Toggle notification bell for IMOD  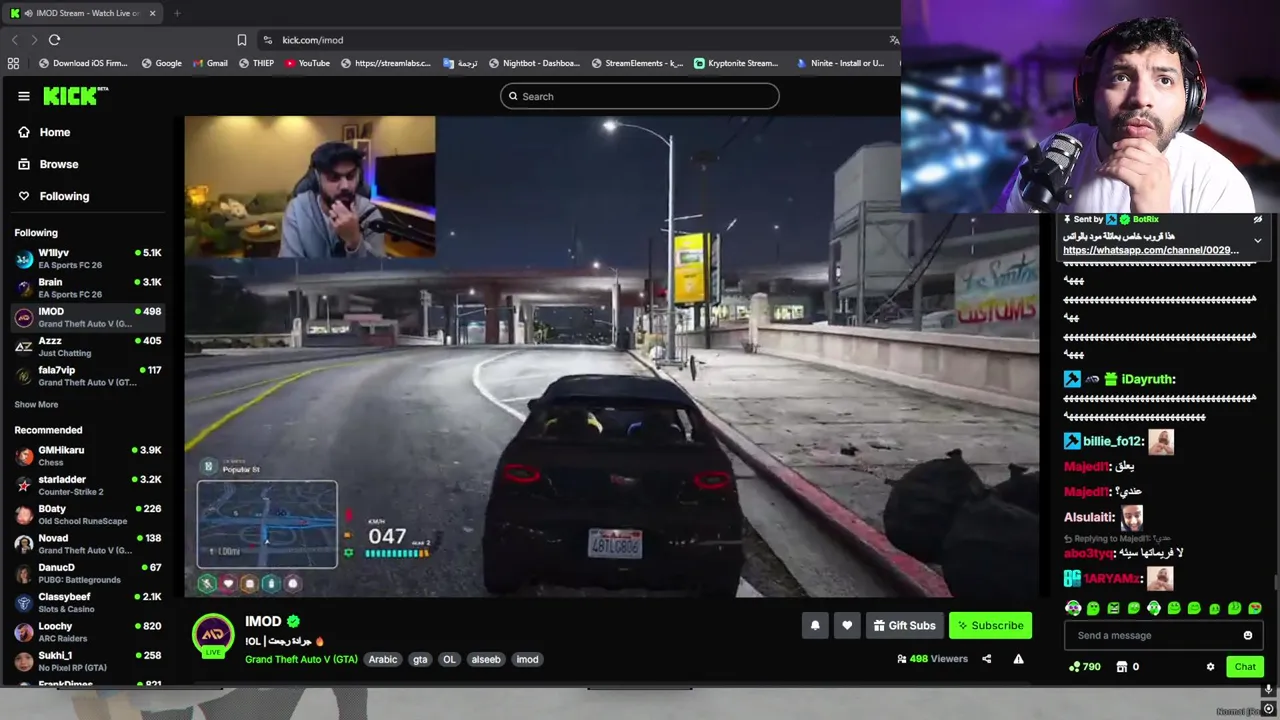pyautogui.click(x=815, y=626)
